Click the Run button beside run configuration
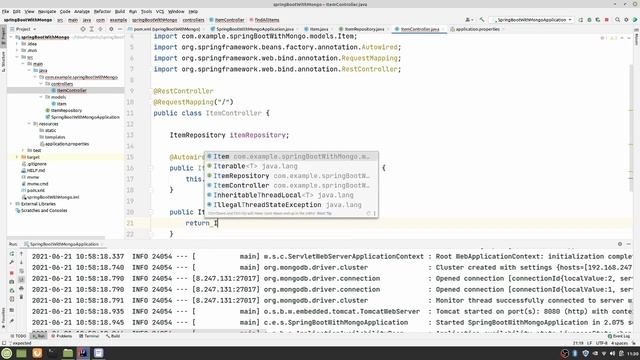 click(580, 20)
